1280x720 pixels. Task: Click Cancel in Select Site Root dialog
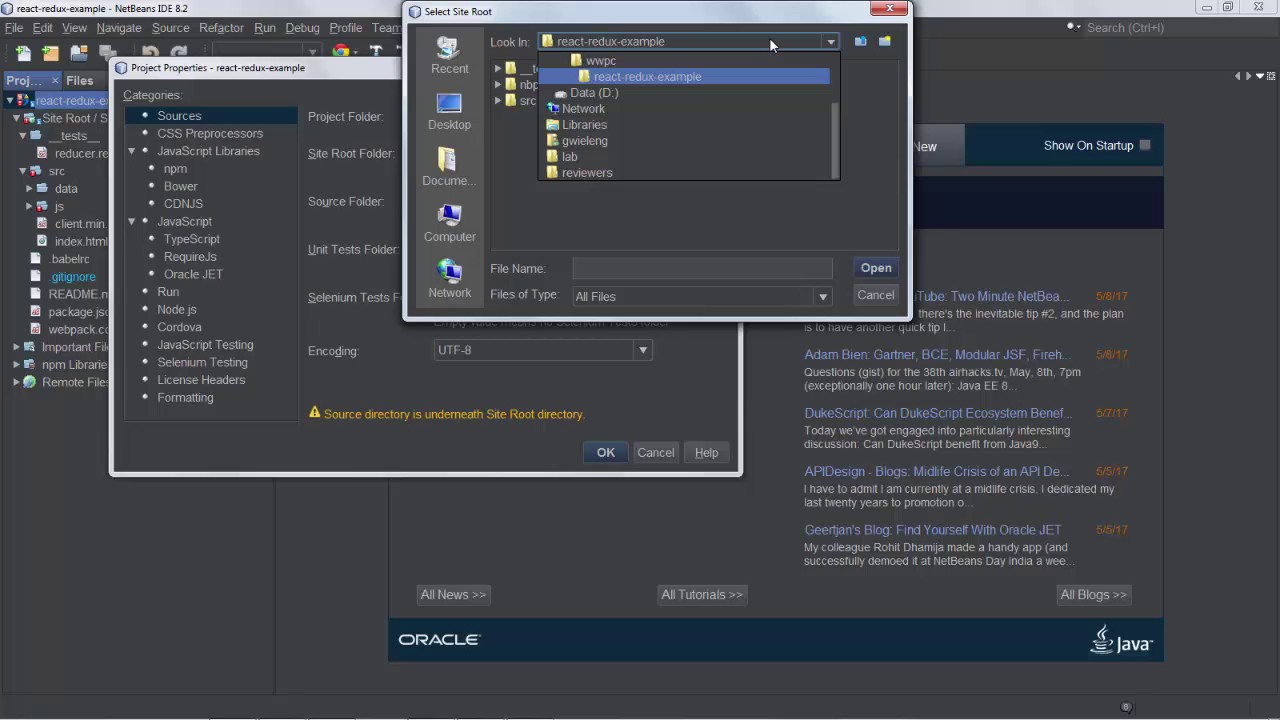876,295
